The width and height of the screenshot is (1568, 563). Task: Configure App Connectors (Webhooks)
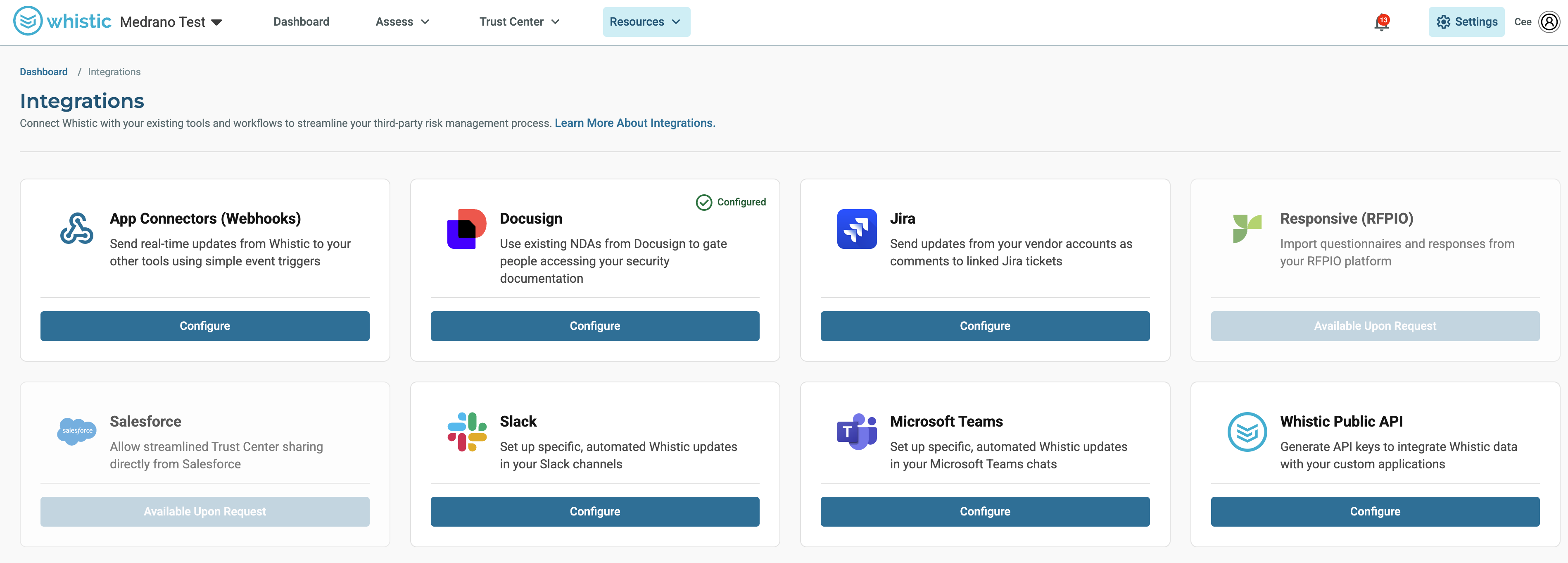point(204,326)
